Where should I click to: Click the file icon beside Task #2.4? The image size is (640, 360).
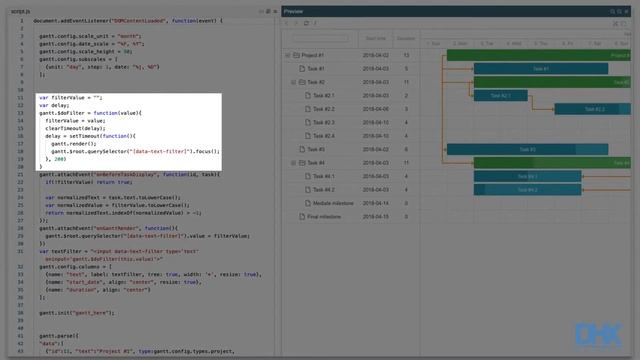tap(308, 136)
